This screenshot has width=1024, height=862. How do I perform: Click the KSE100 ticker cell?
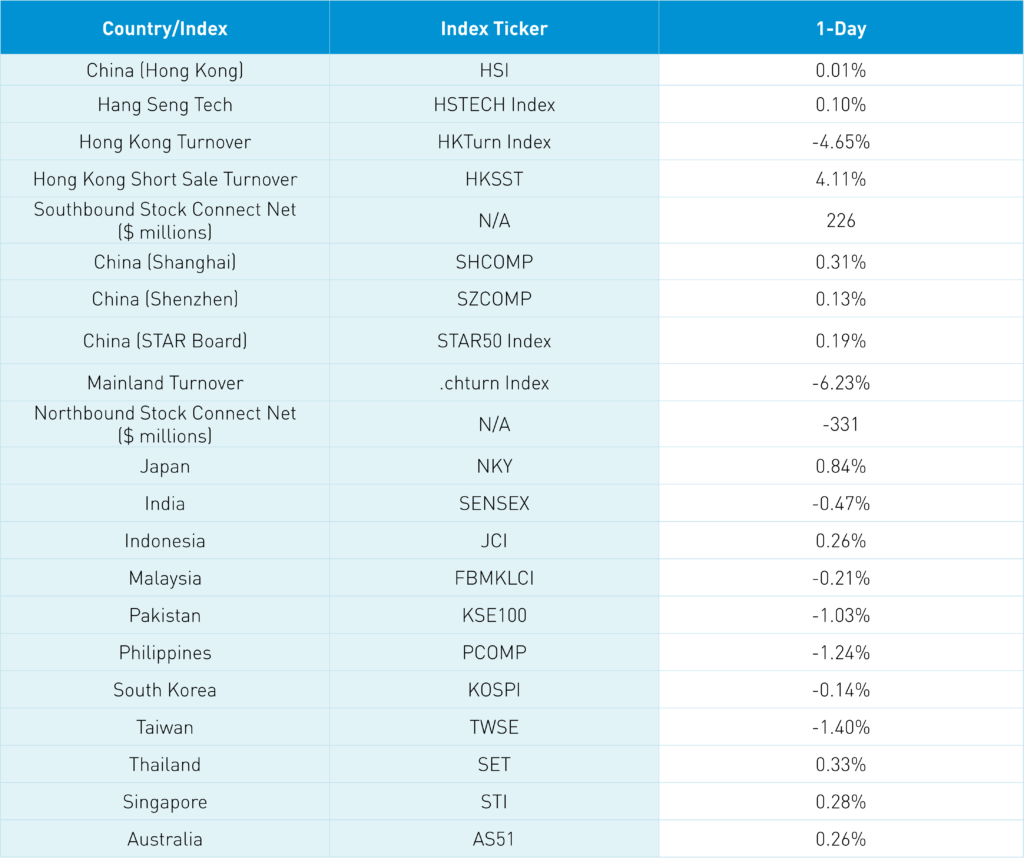point(494,615)
